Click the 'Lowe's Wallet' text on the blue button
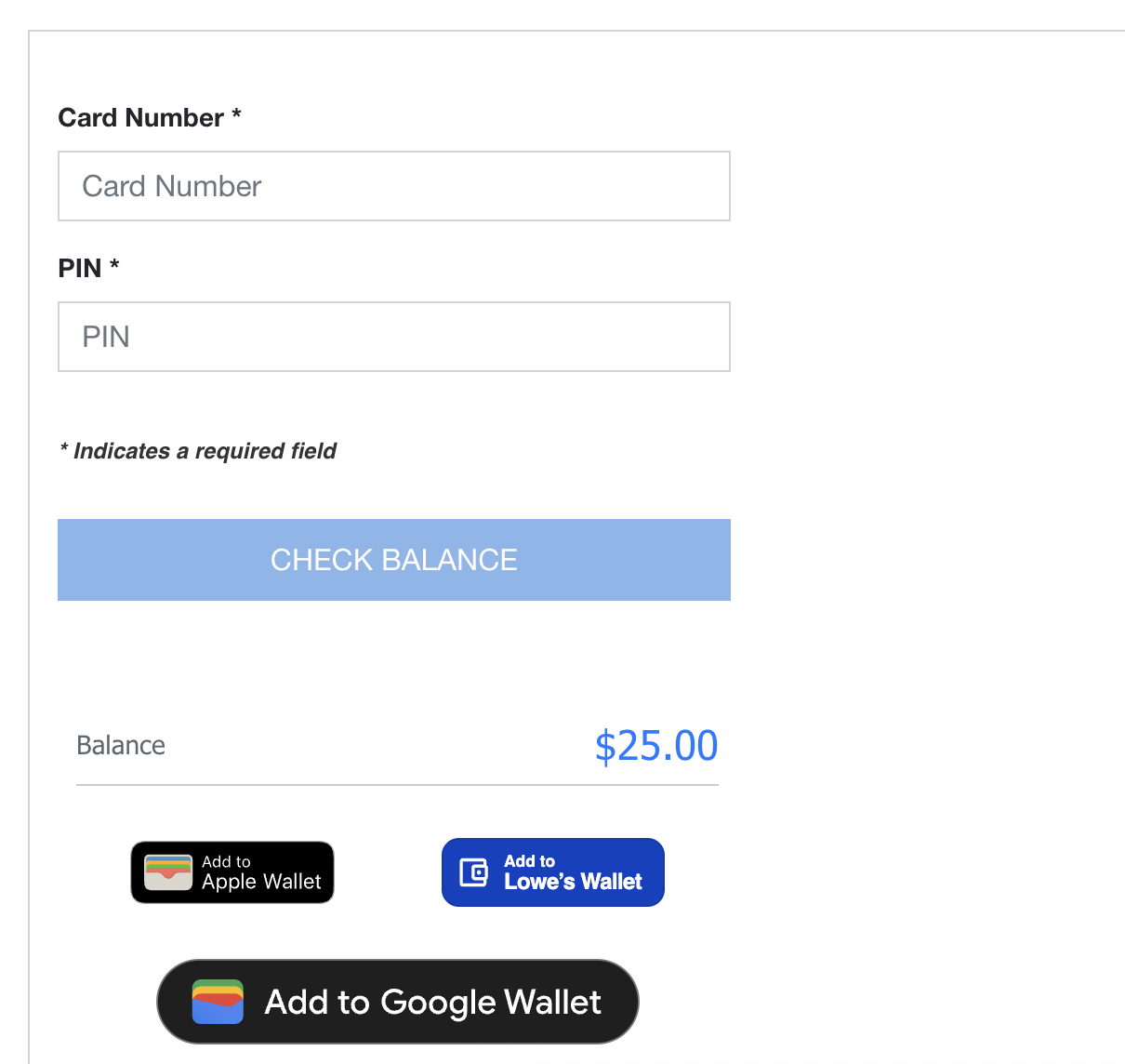Viewport: 1125px width, 1064px height. click(x=573, y=882)
